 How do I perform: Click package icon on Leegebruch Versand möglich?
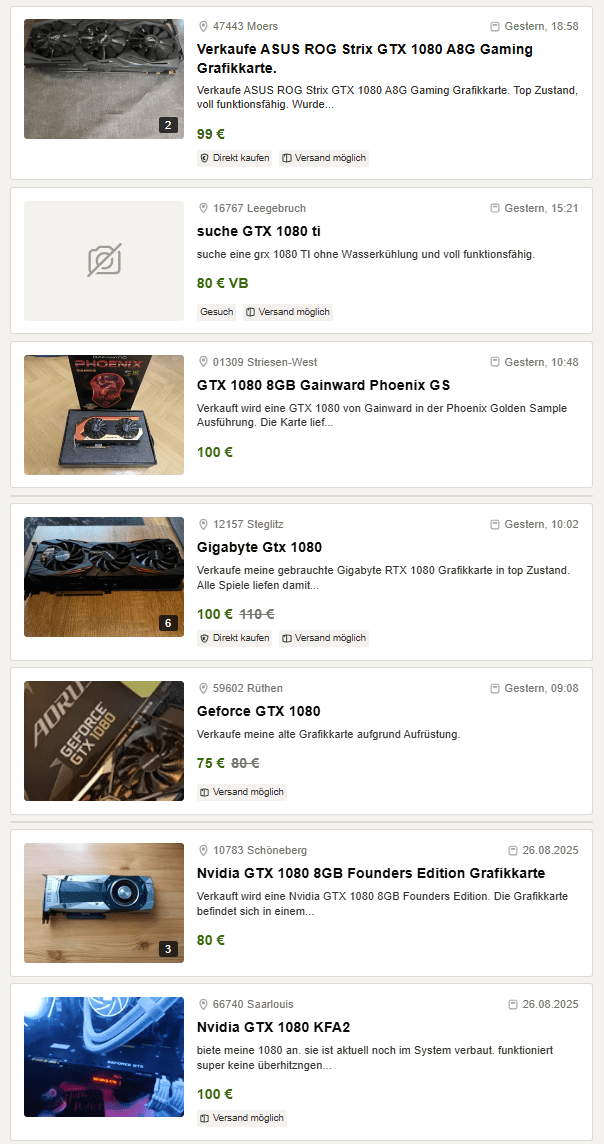point(250,312)
